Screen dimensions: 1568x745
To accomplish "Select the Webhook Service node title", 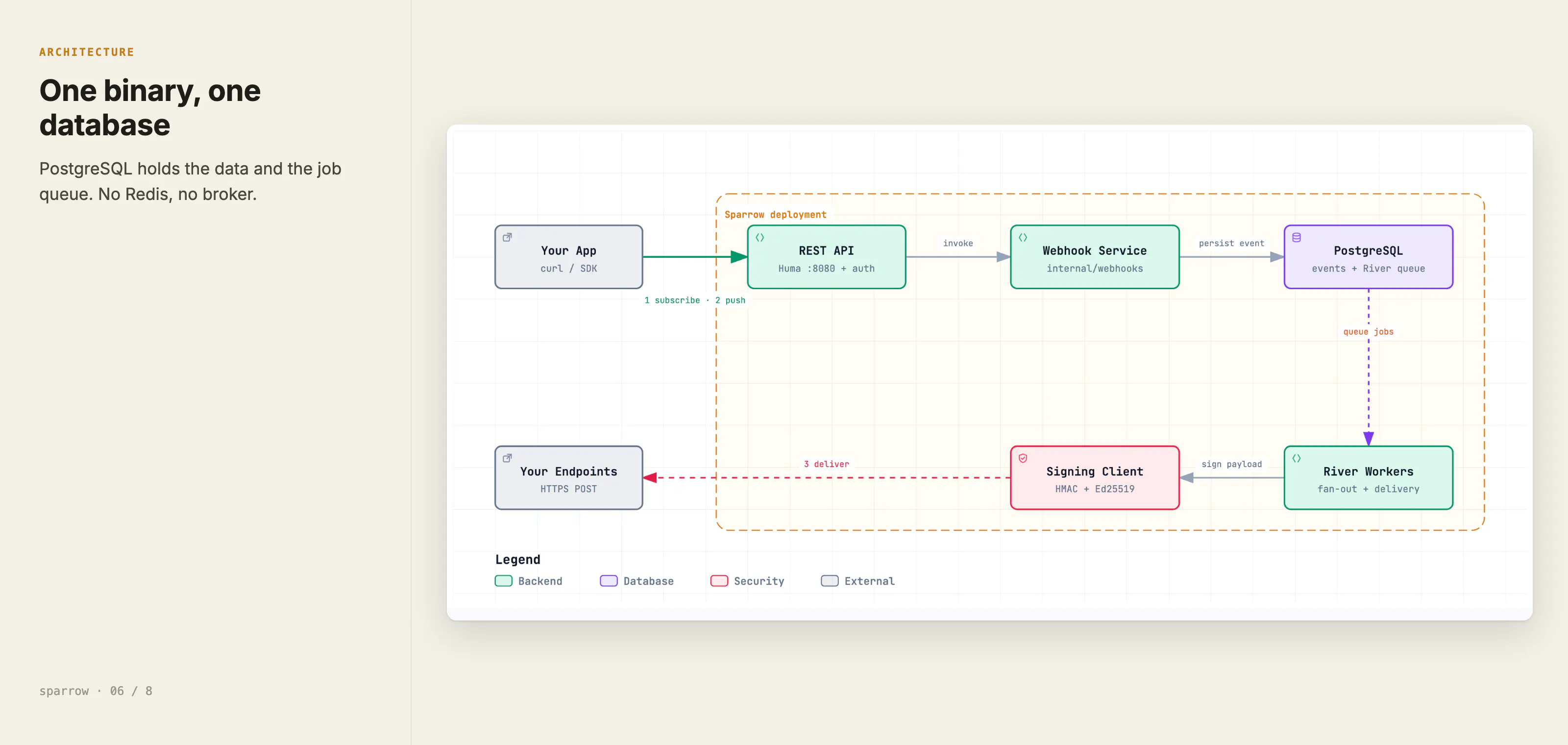I will point(1095,251).
